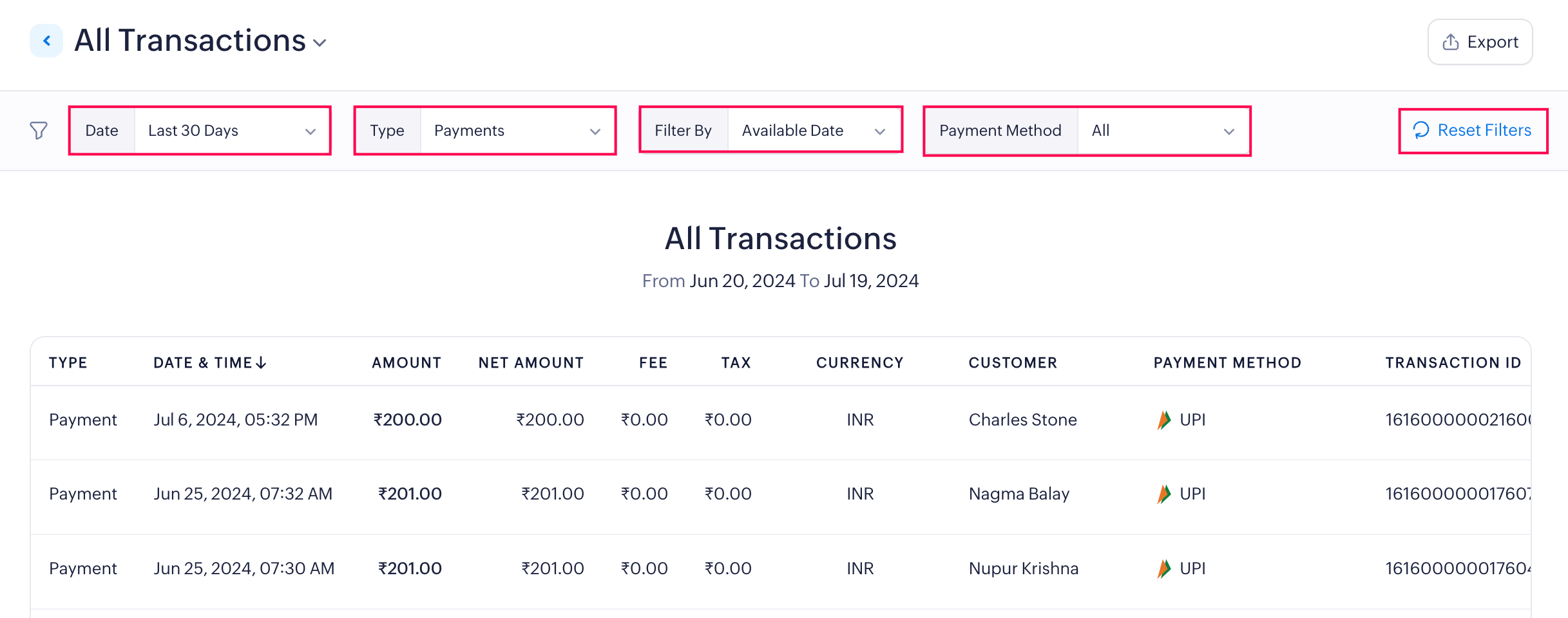Click the blue back arrow icon
Viewport: 1568px width, 618px height.
coord(46,41)
